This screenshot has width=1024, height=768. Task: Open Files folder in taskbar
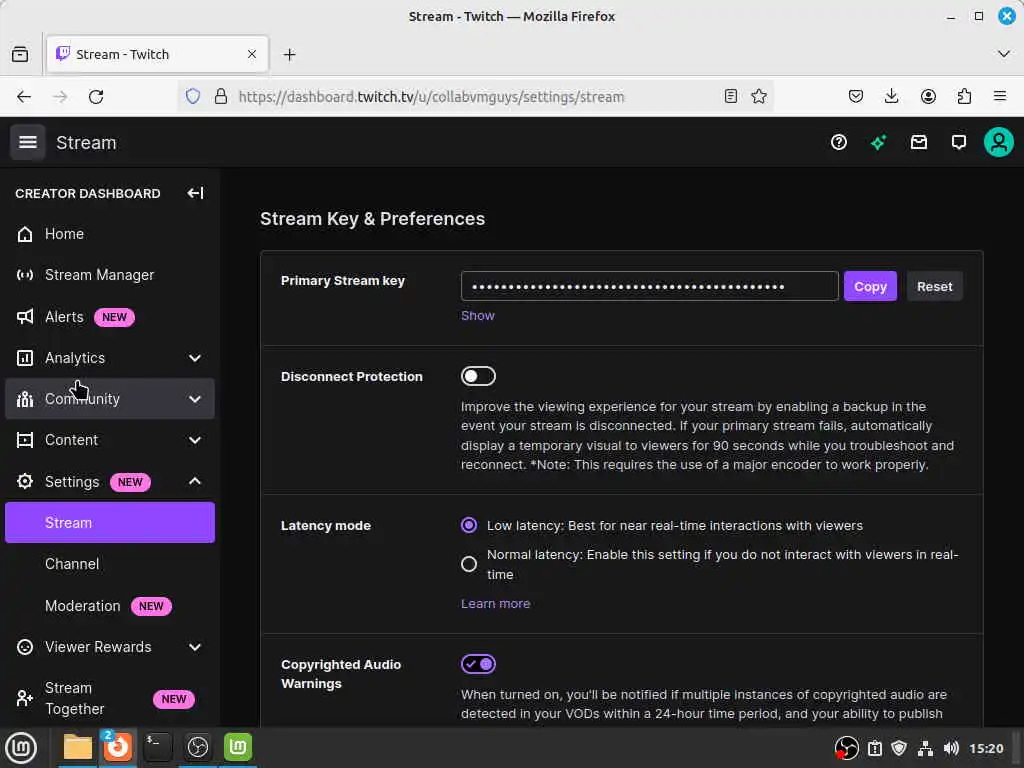pyautogui.click(x=77, y=747)
